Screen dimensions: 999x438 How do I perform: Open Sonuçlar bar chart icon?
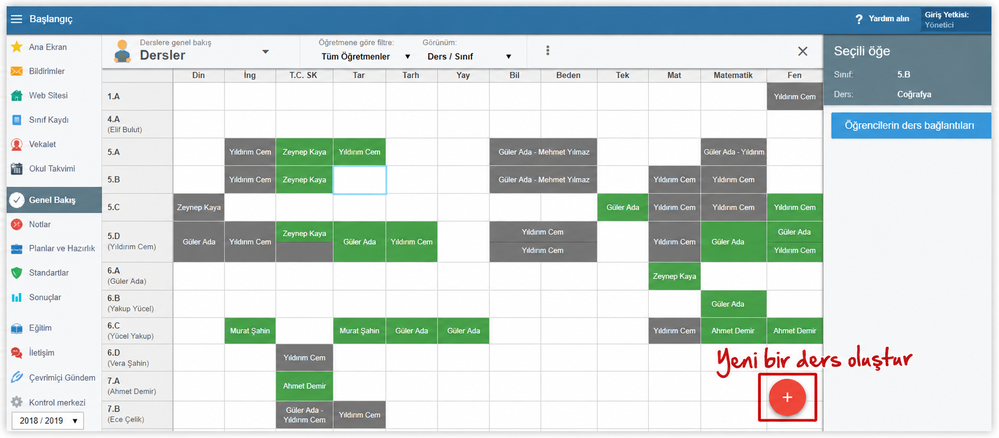(17, 297)
